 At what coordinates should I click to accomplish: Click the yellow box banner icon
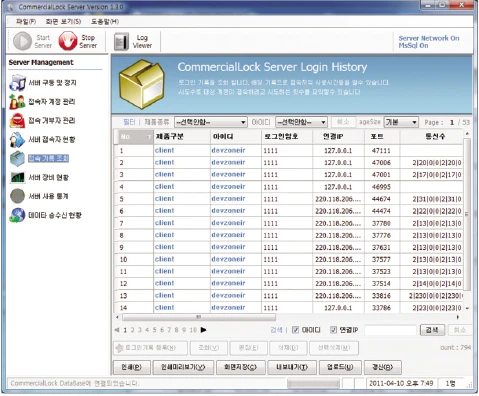point(142,84)
